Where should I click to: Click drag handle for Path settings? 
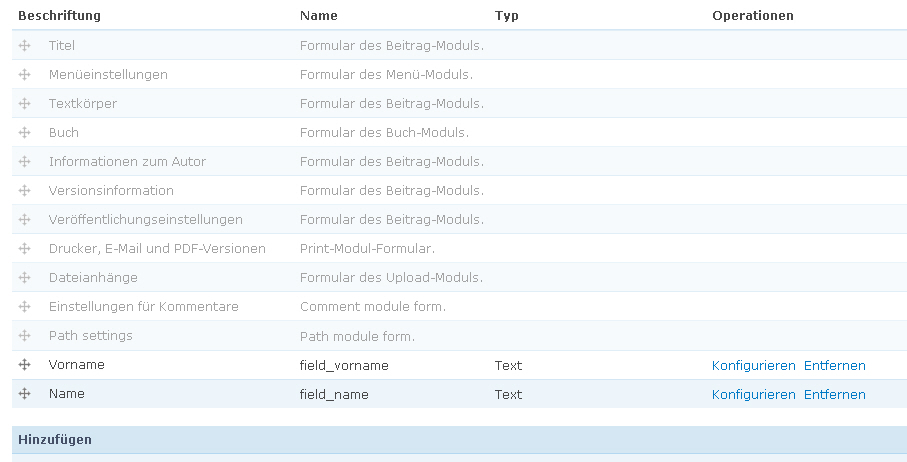click(x=25, y=336)
